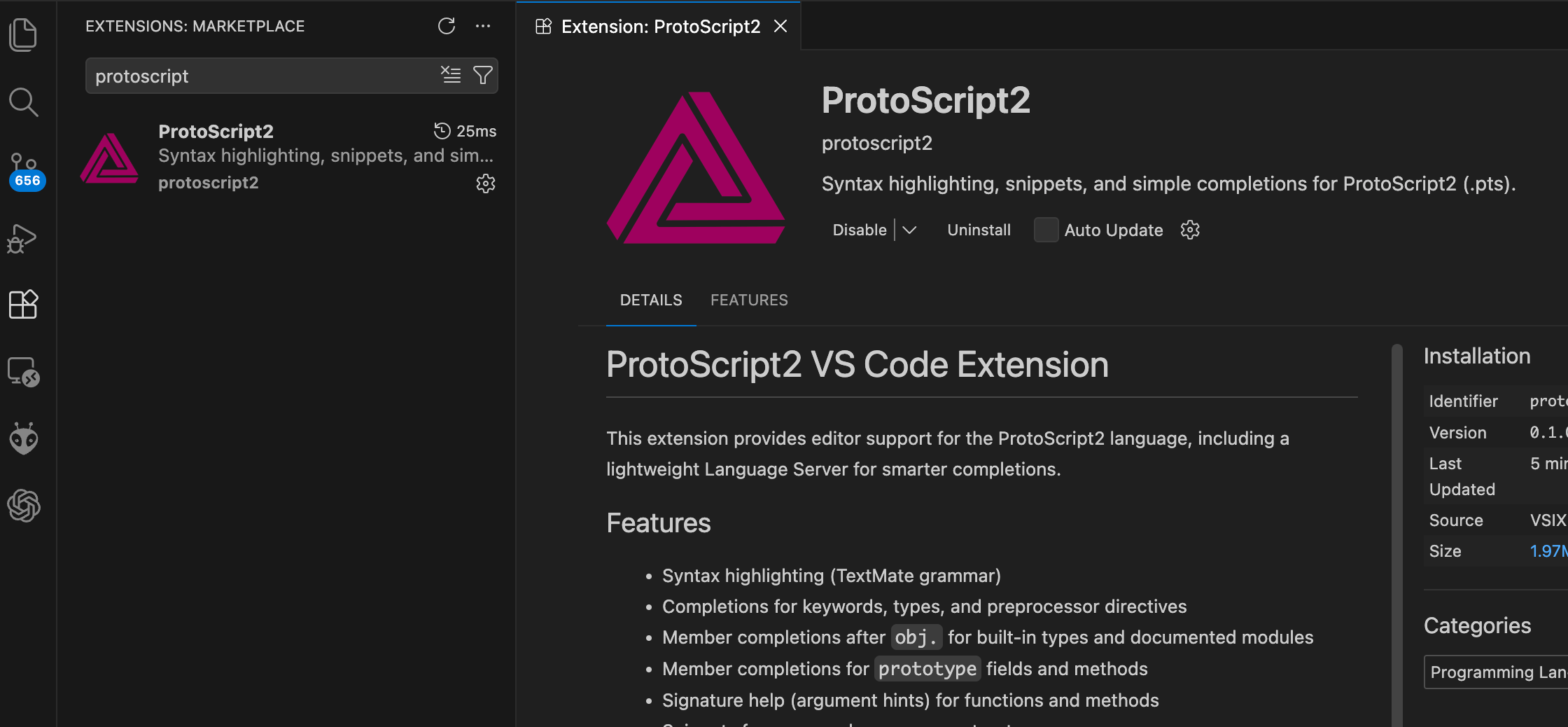
Task: Open settings gear for ProtoScript2 in the list
Action: click(486, 184)
